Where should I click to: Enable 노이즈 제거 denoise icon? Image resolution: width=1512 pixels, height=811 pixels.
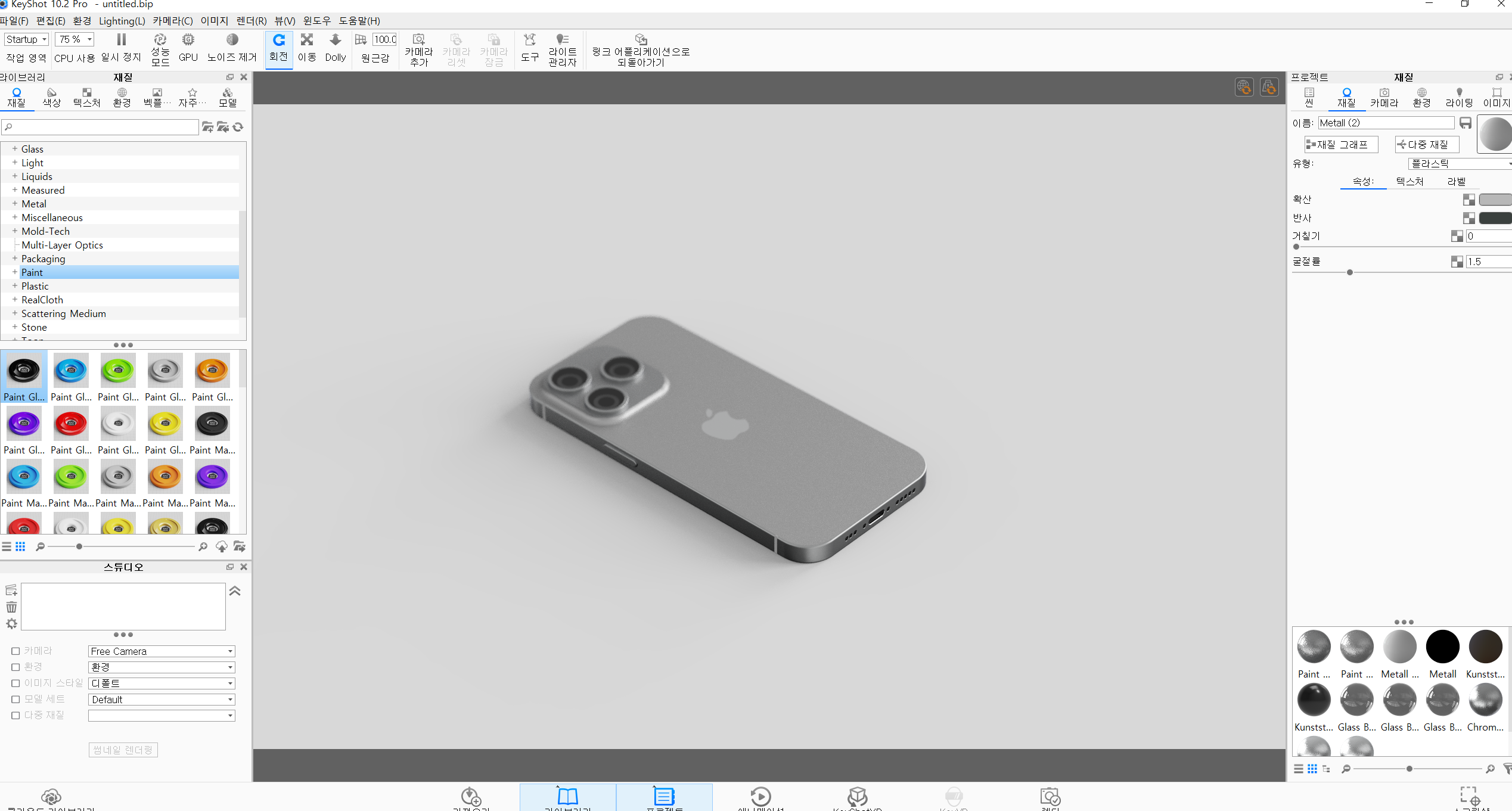pos(232,40)
